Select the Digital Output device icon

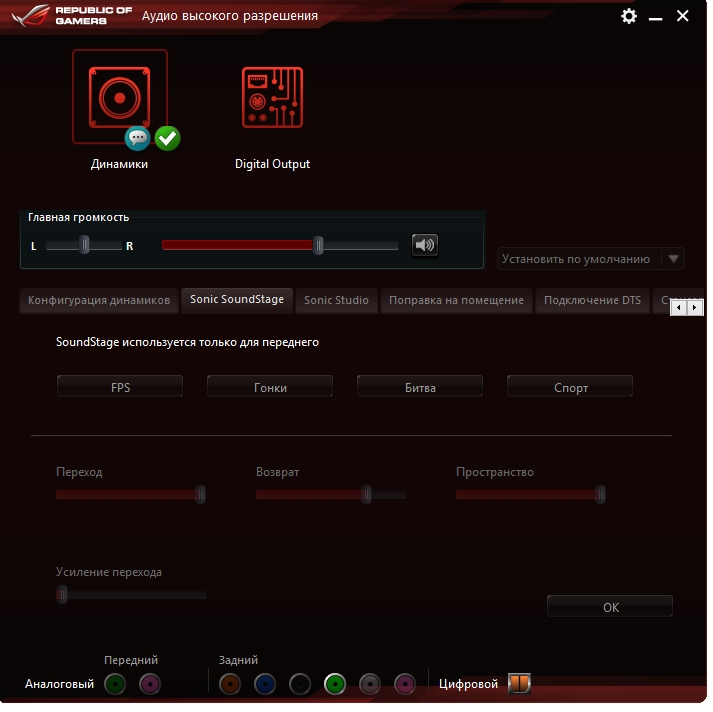pos(272,97)
